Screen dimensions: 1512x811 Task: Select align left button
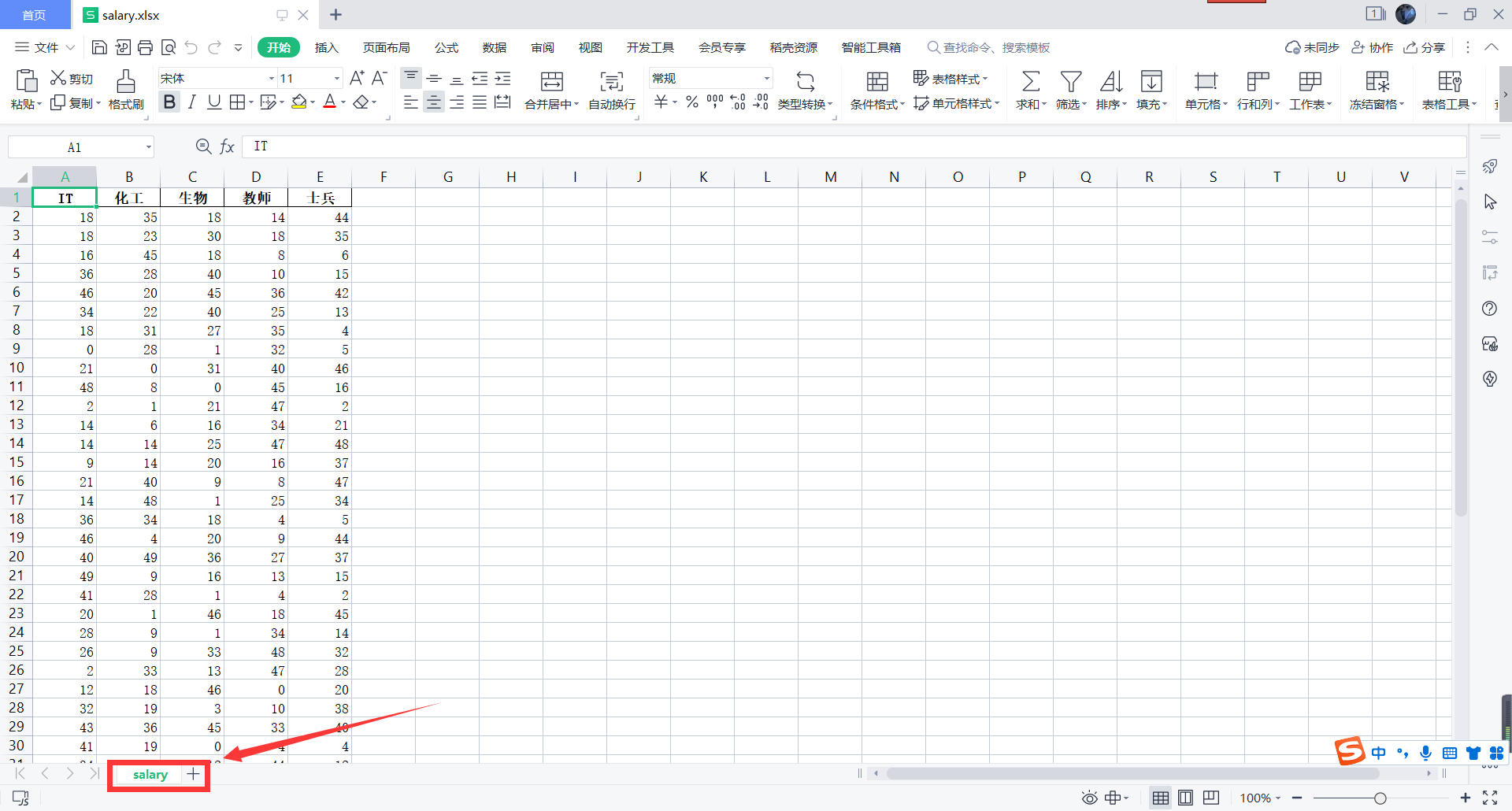(410, 102)
